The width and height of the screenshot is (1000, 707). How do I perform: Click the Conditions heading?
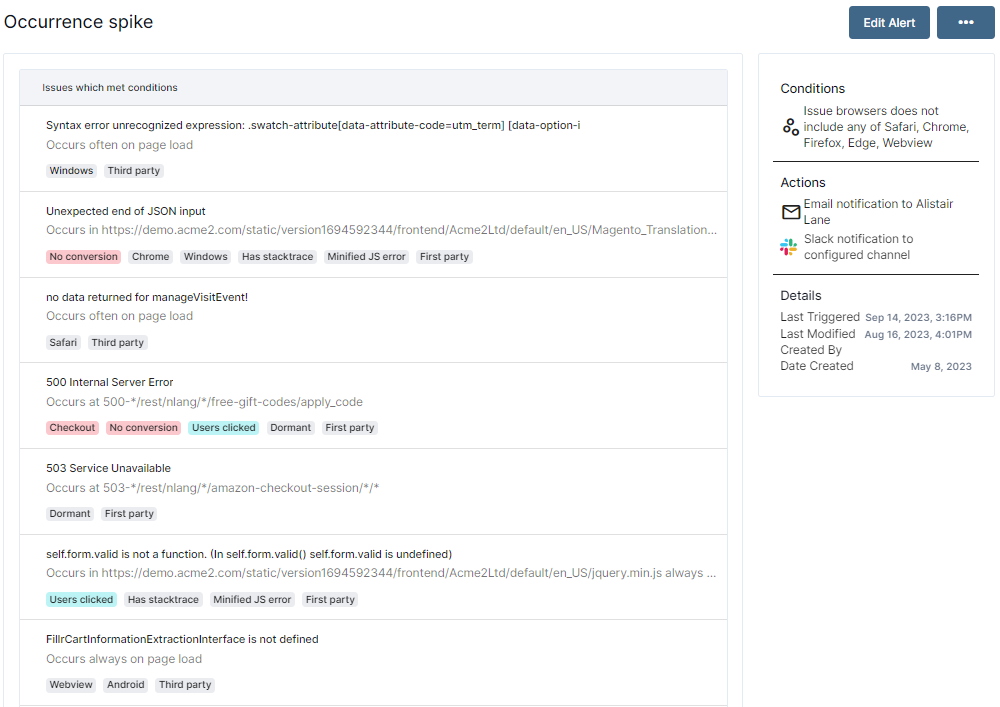[812, 89]
